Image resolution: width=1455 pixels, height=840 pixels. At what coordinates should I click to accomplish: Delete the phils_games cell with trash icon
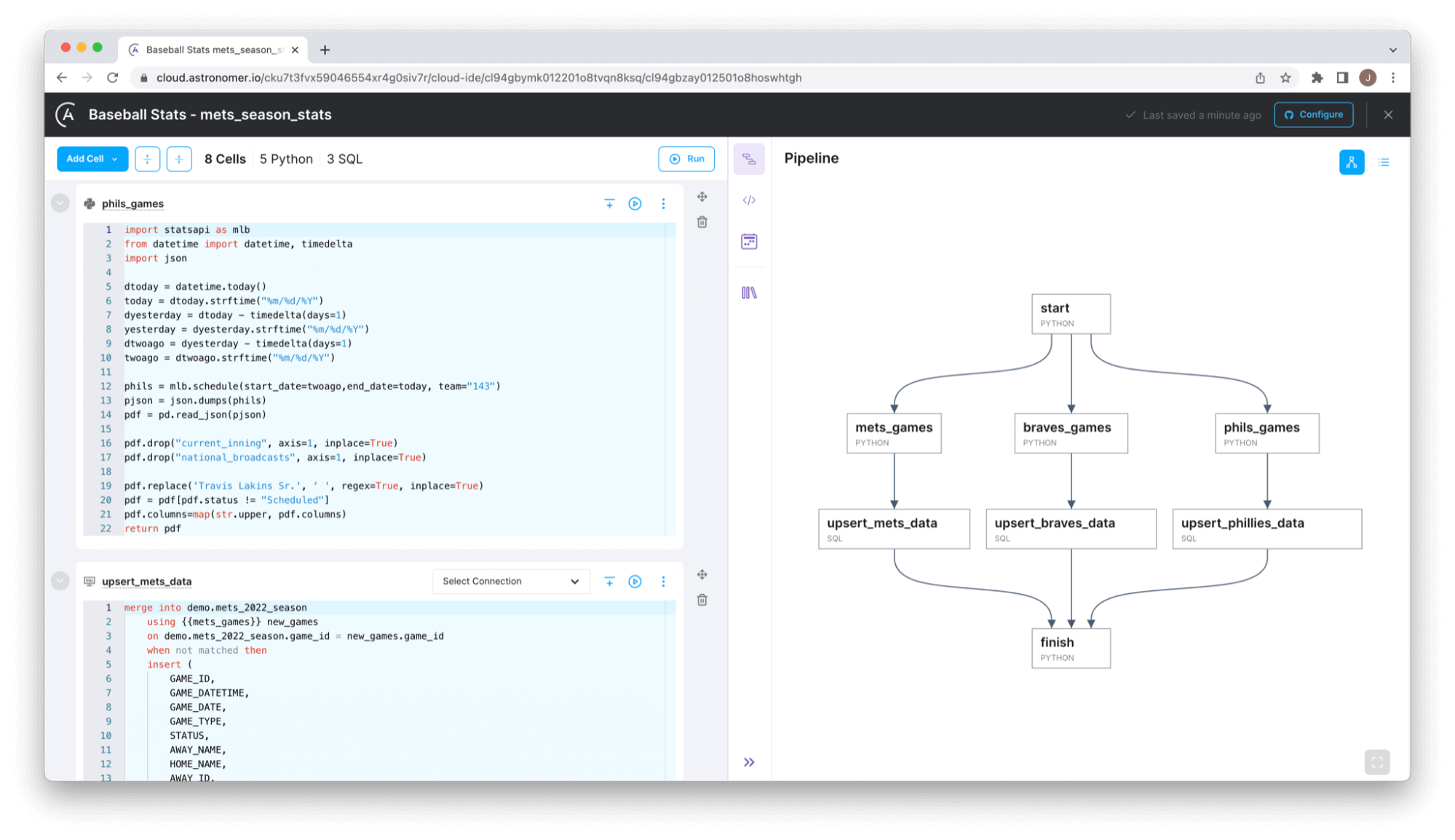702,222
